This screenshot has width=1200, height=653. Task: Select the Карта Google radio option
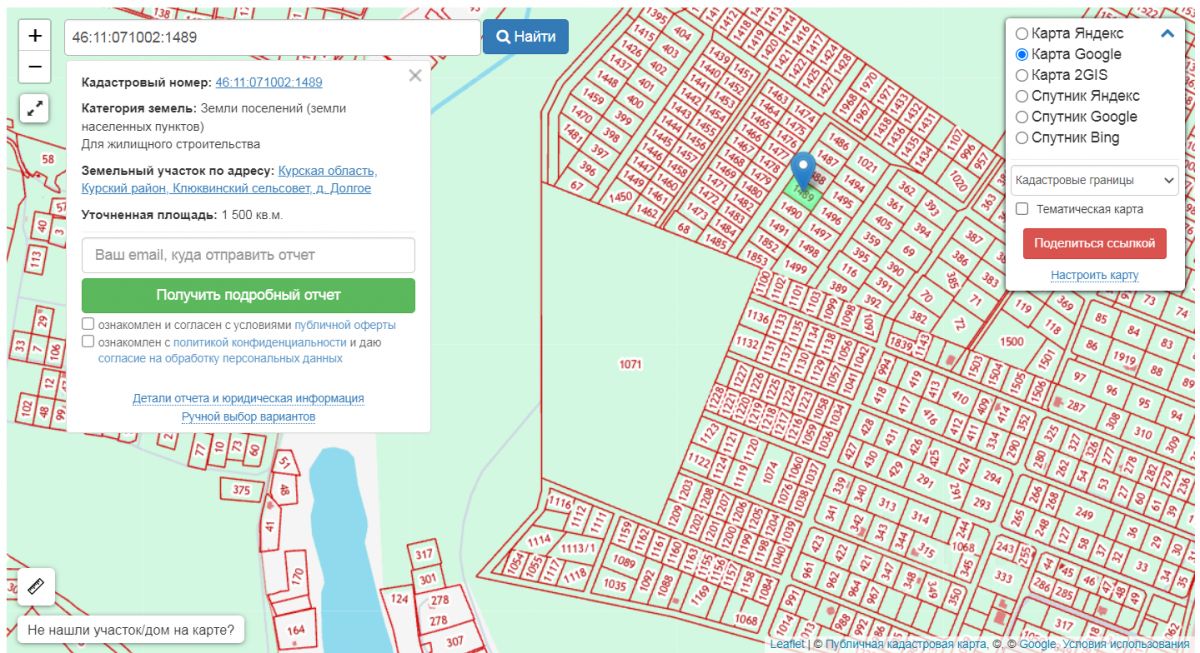coord(1022,54)
